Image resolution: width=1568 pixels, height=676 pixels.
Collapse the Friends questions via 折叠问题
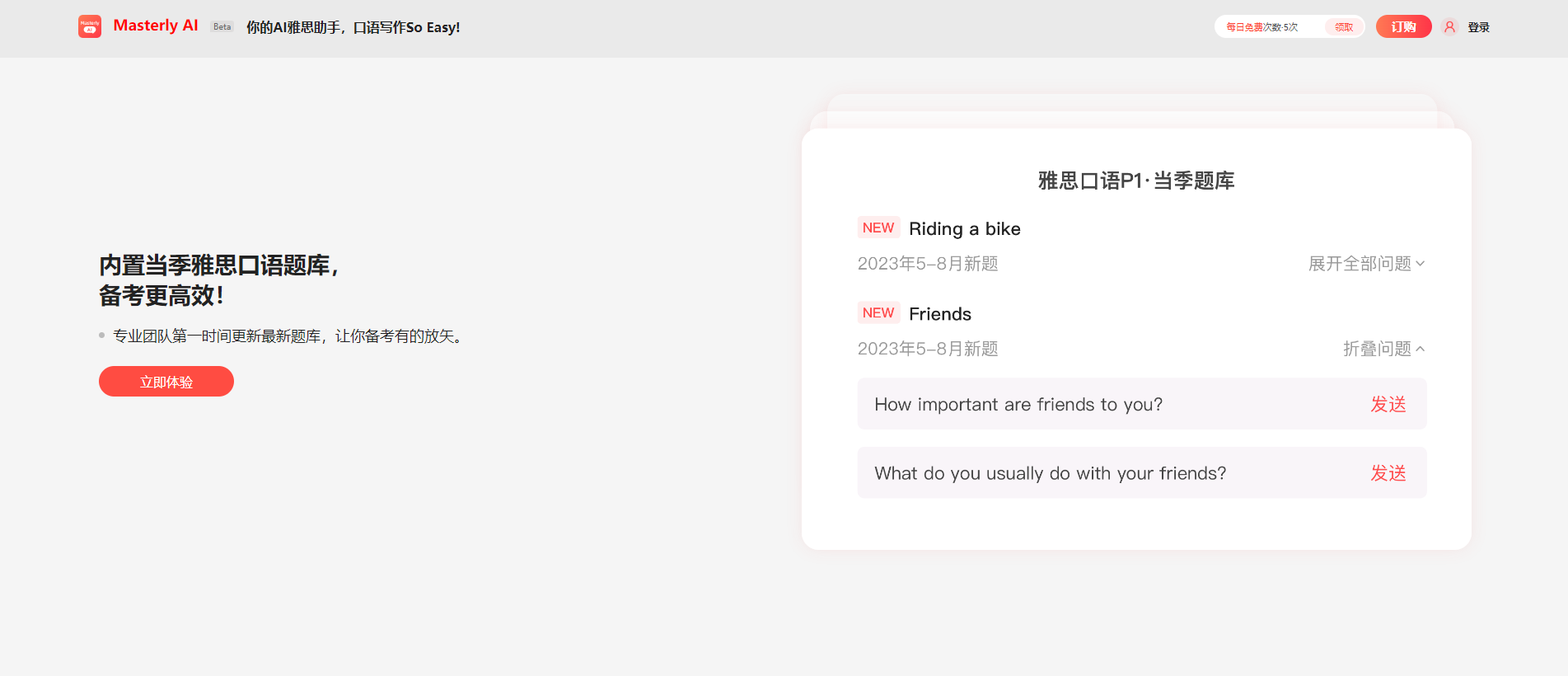click(1383, 349)
